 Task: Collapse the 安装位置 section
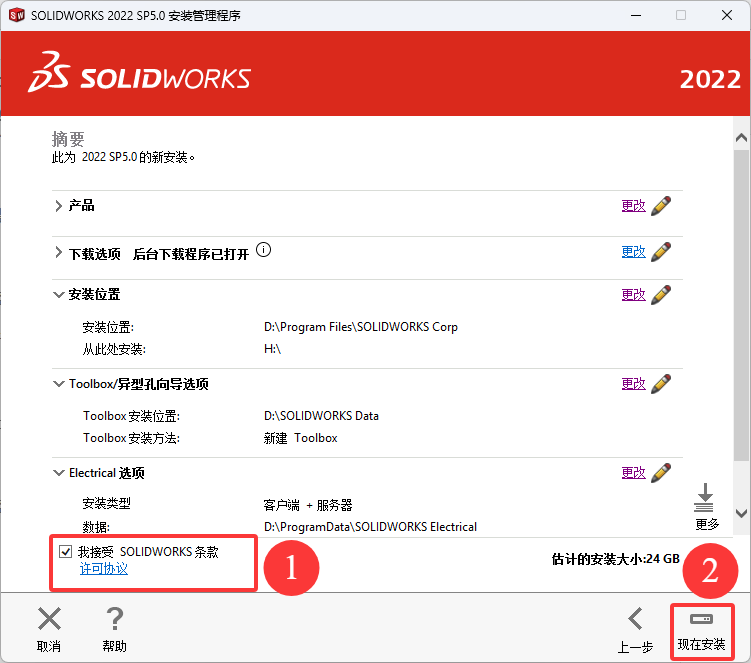[x=58, y=295]
